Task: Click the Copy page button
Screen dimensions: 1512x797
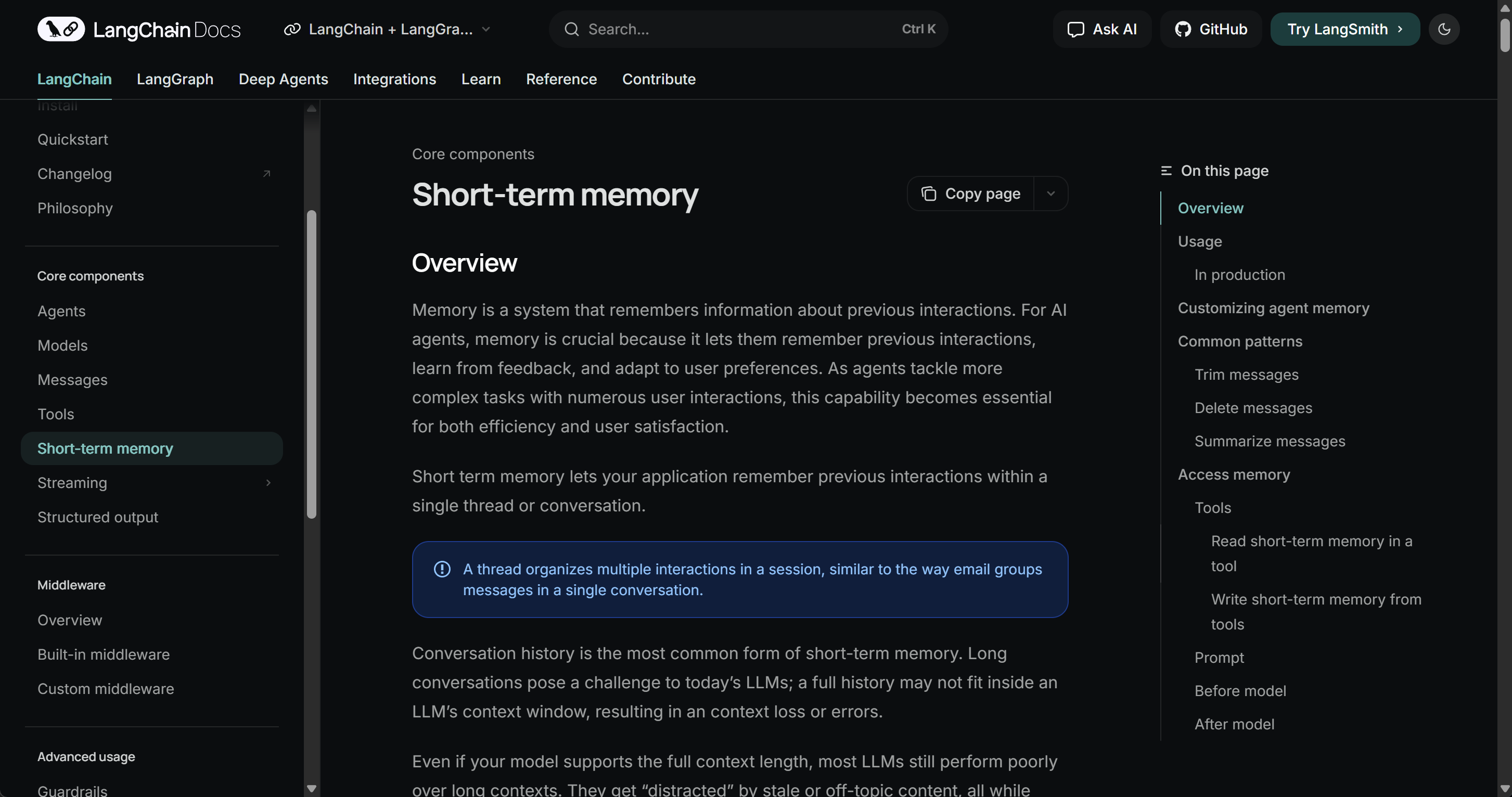Action: coord(971,194)
